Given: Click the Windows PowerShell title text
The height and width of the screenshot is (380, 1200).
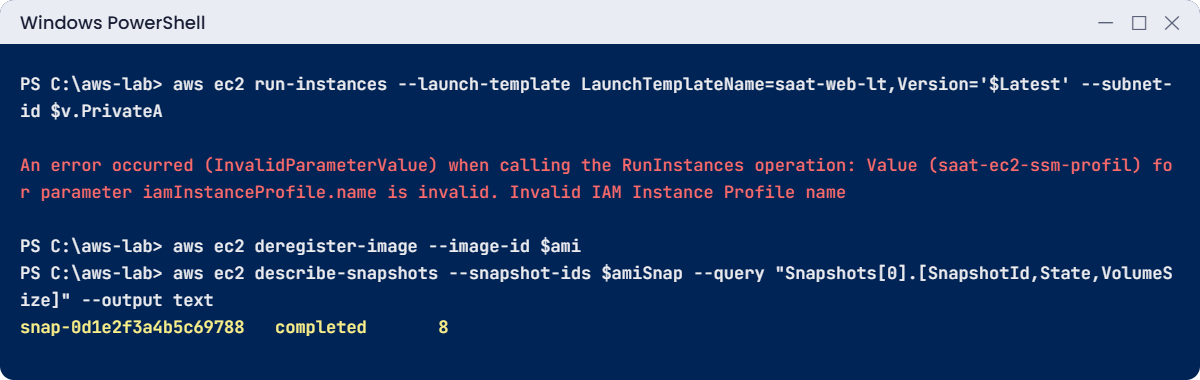Looking at the screenshot, I should pyautogui.click(x=113, y=22).
